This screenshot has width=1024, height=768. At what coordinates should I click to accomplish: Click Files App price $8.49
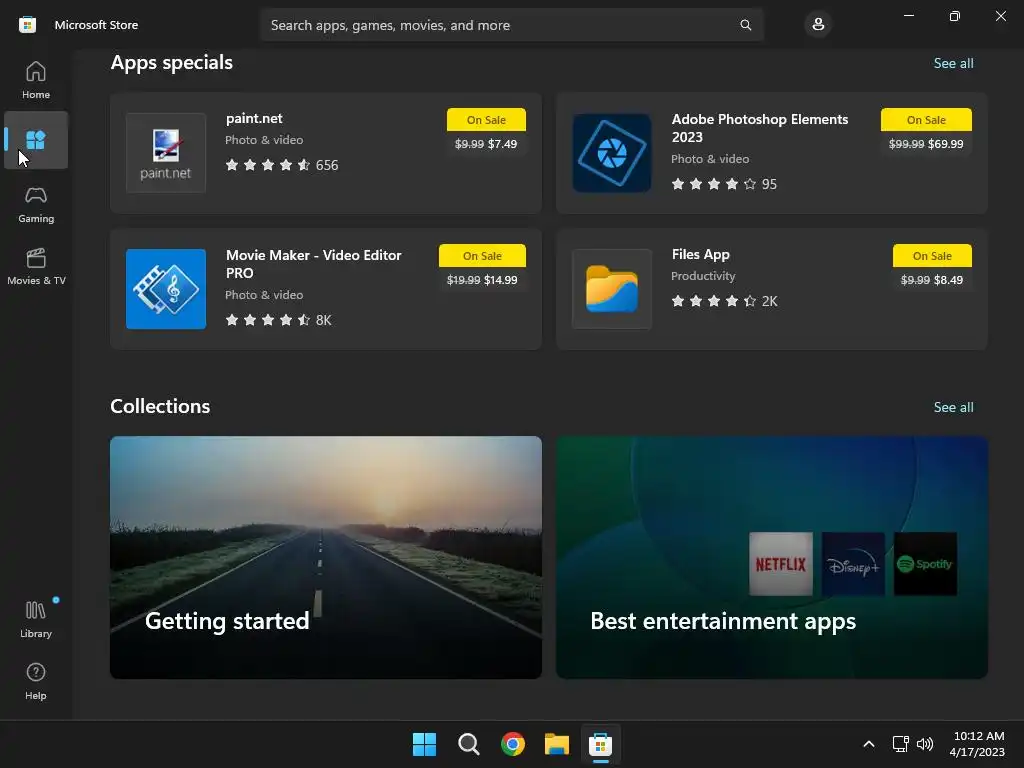pyautogui.click(x=948, y=280)
